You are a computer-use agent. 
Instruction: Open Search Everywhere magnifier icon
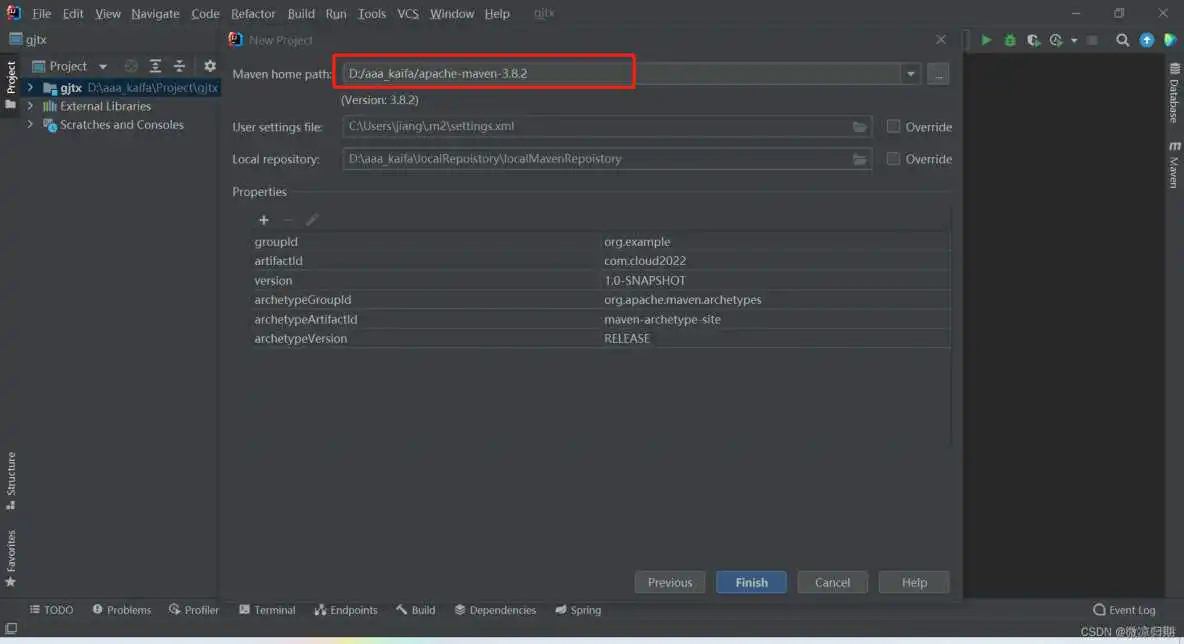1123,40
